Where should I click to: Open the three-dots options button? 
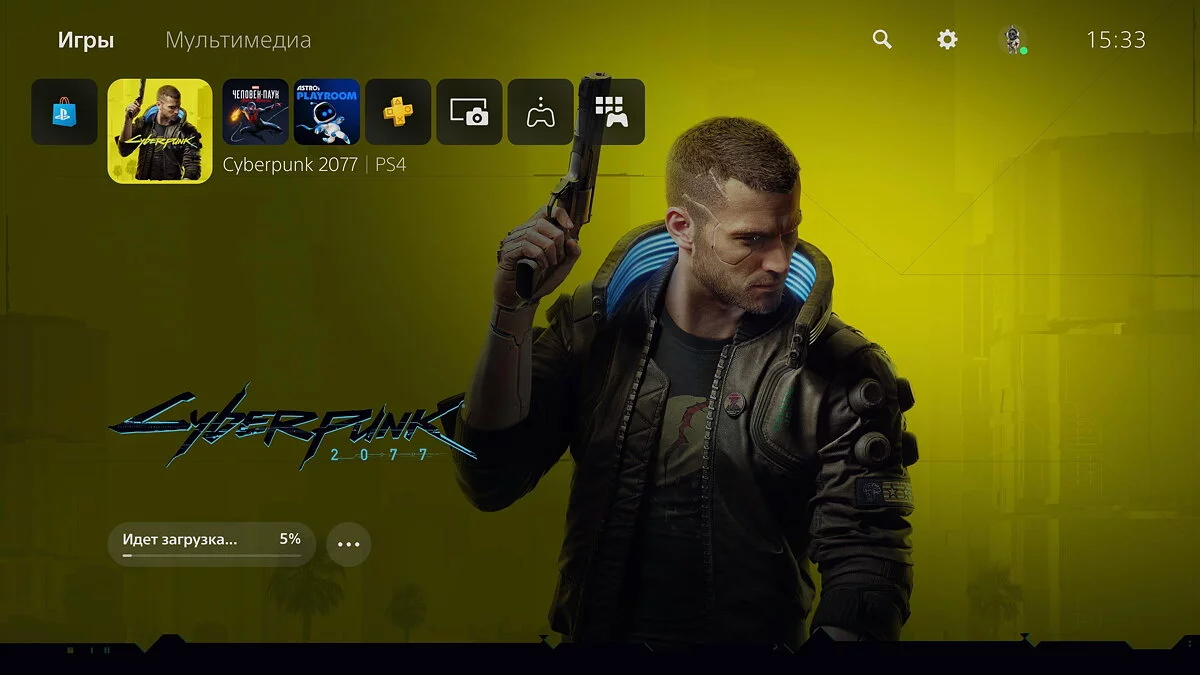(x=349, y=545)
